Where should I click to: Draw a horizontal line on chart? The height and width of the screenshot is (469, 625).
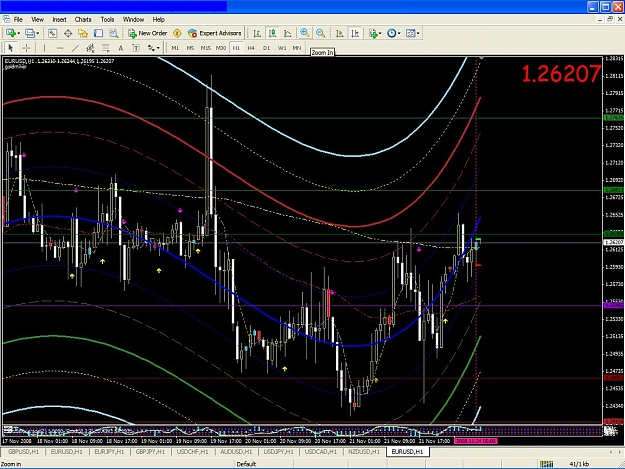click(x=60, y=48)
